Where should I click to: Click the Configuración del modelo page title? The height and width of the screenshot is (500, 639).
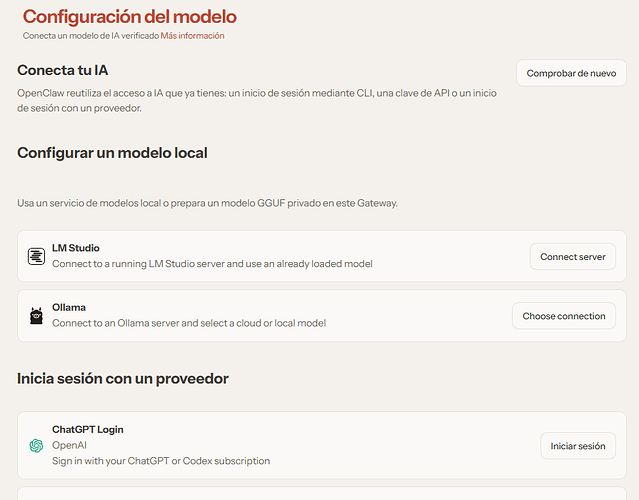click(130, 17)
